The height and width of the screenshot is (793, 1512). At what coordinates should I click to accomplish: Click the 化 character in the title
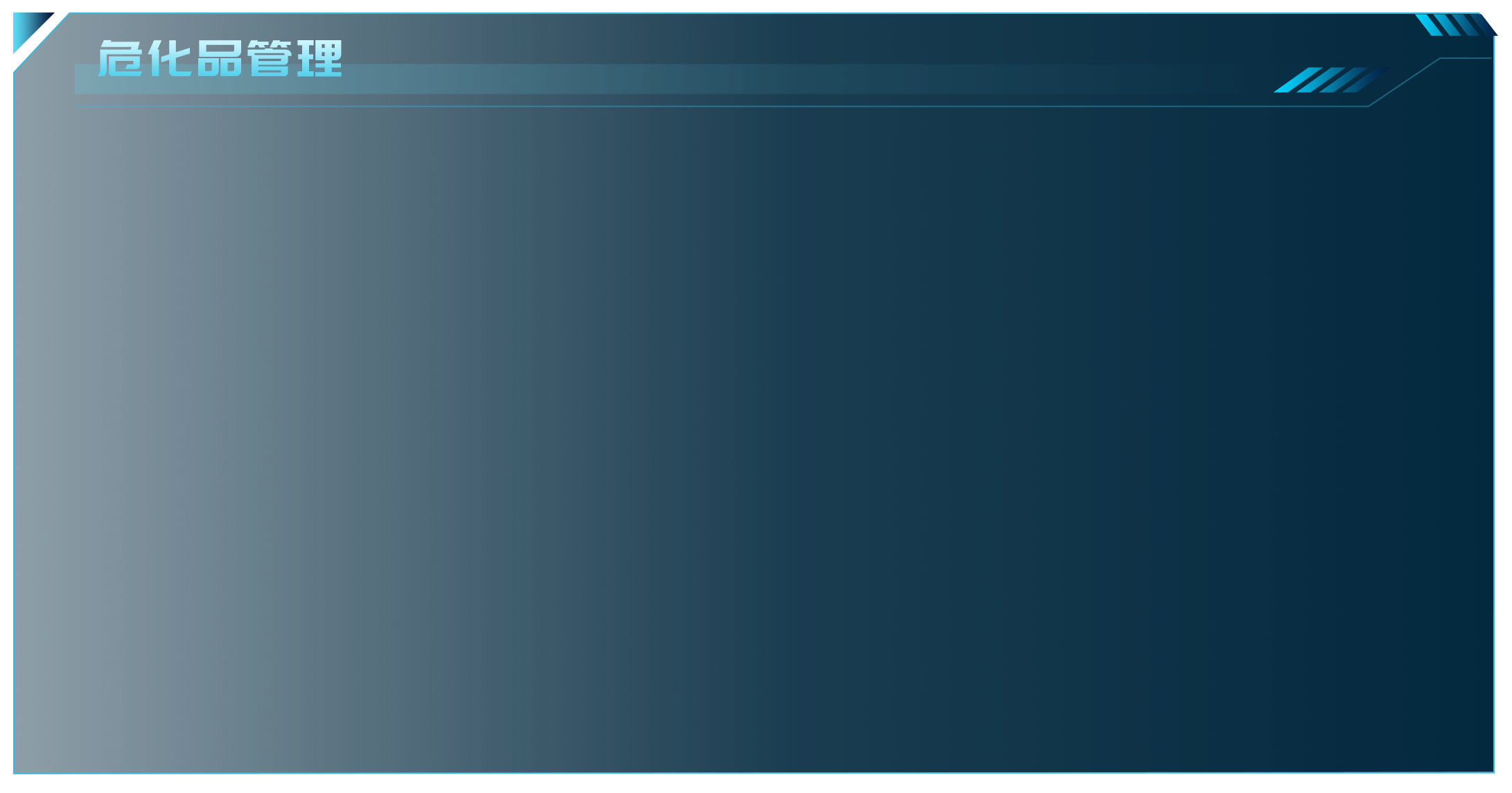point(170,57)
